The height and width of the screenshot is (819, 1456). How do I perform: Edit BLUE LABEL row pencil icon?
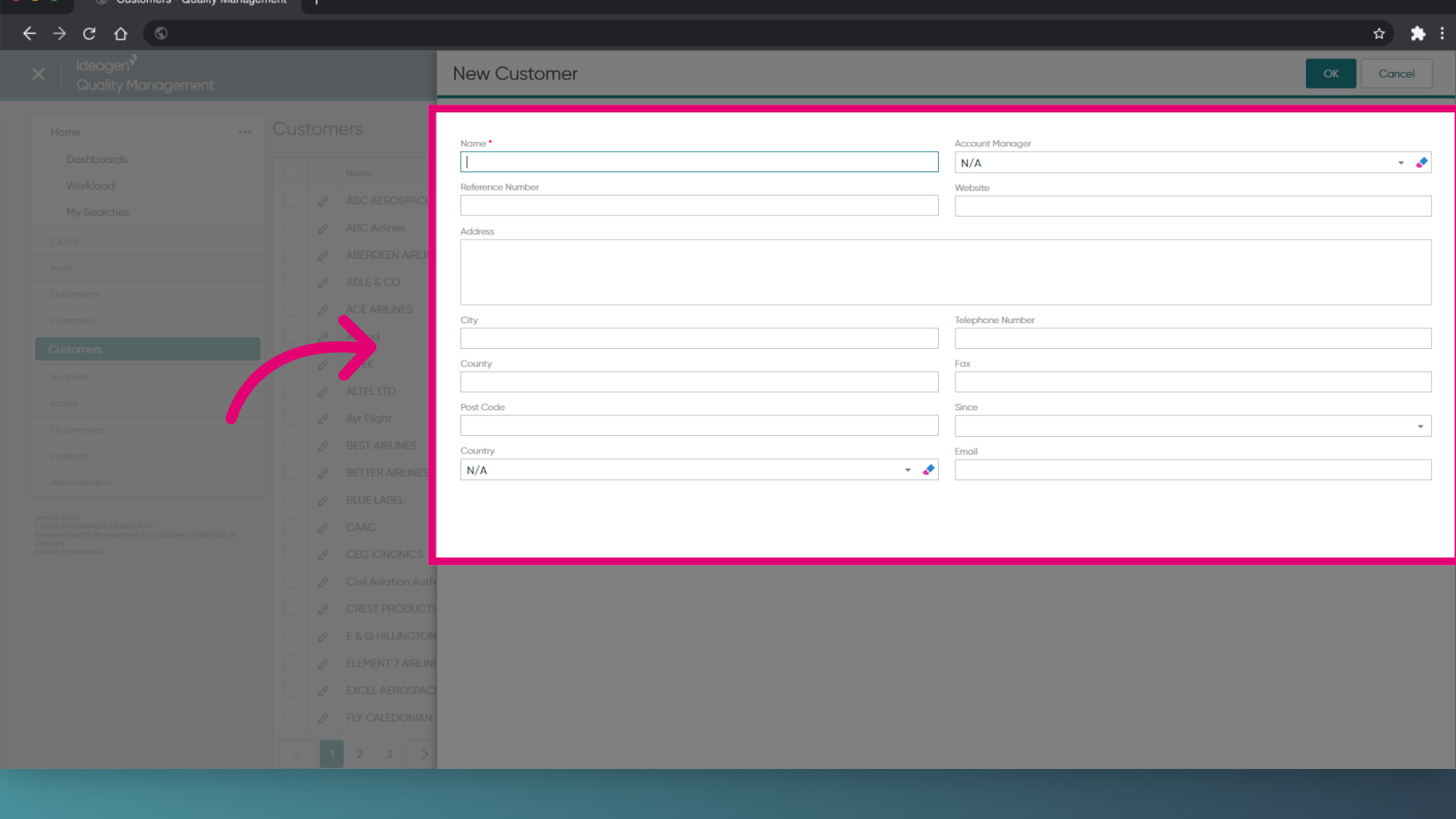point(323,501)
